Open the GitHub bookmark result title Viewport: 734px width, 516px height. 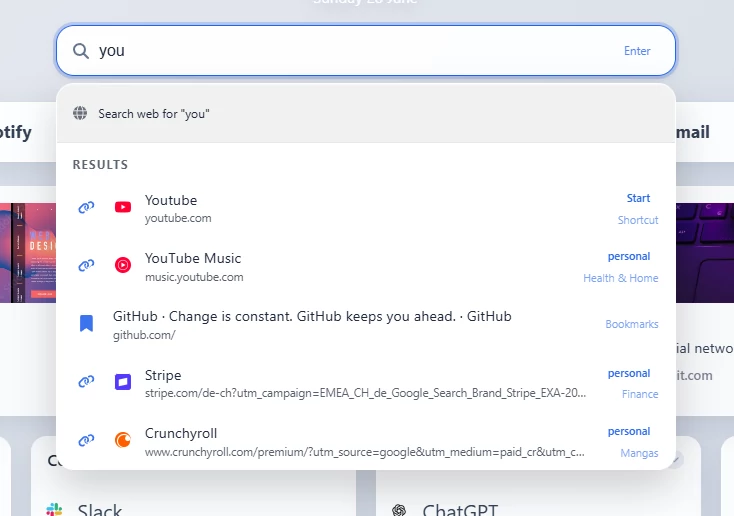pos(312,317)
